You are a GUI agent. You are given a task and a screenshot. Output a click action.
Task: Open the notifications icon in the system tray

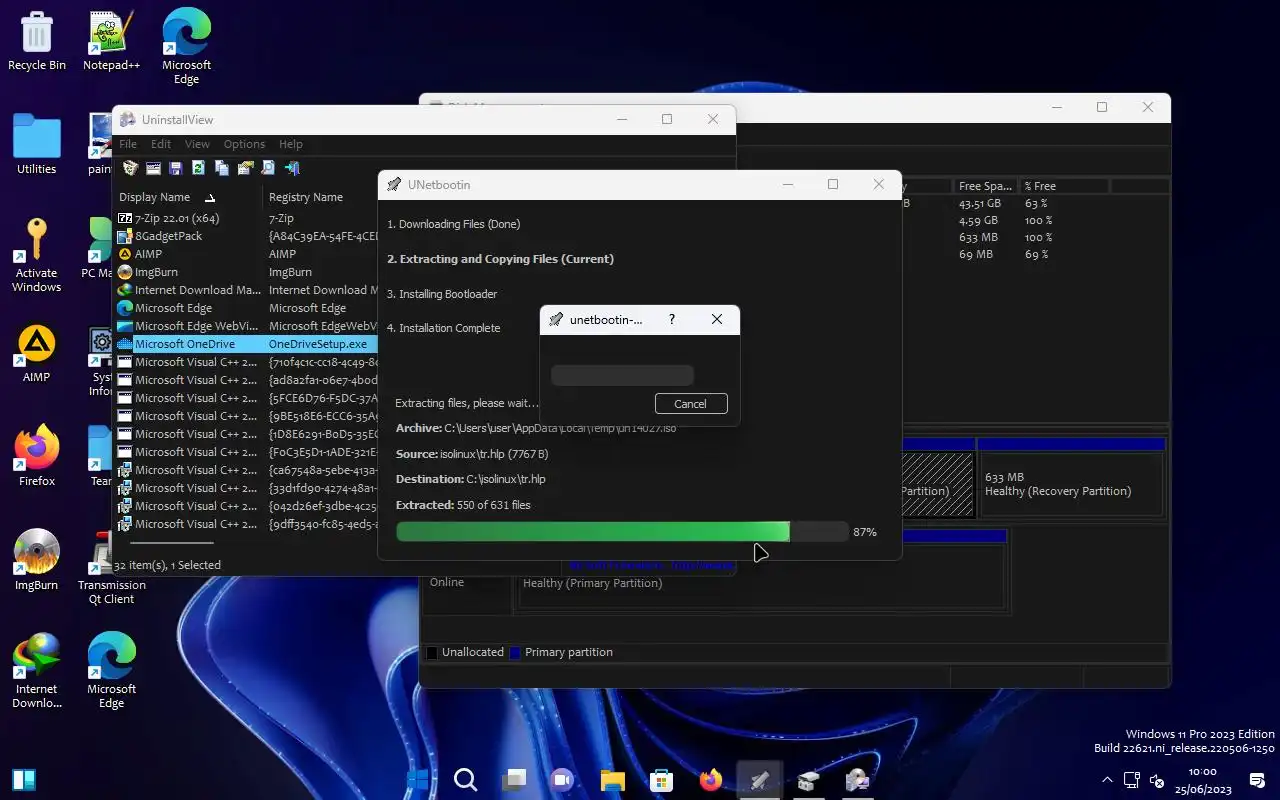(x=1257, y=780)
